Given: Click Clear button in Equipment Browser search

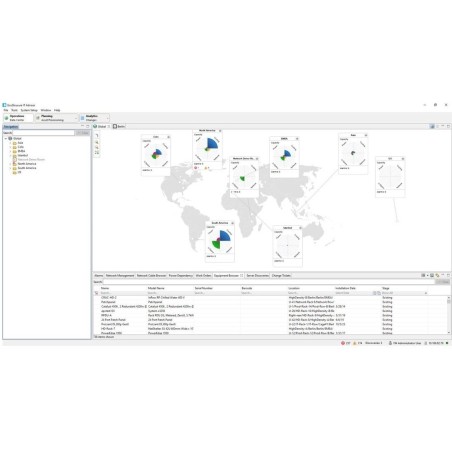Looking at the screenshot, I should (443, 282).
